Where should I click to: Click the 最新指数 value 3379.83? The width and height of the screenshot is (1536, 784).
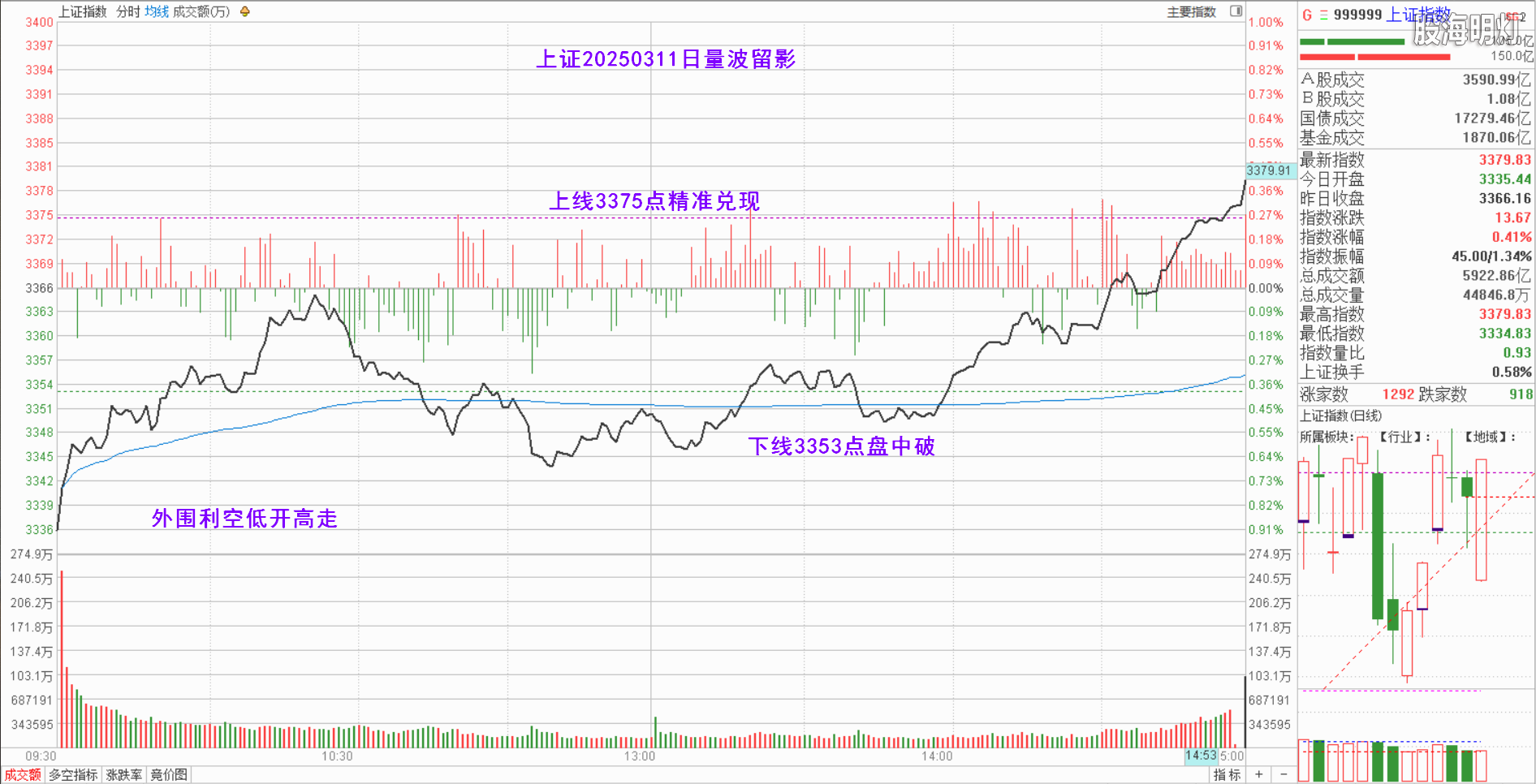coord(1504,160)
